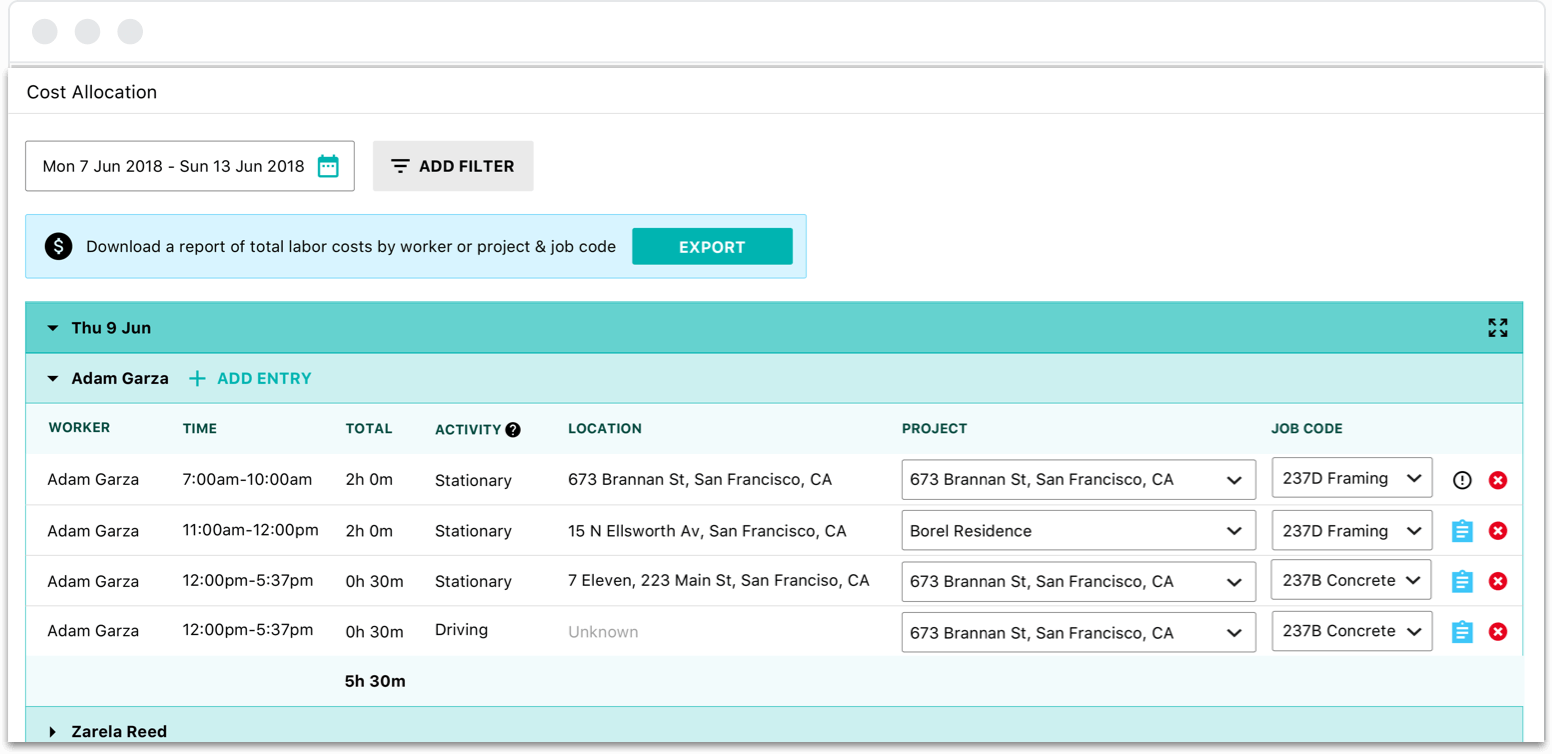
Task: Click the ADD FILTER button
Action: pyautogui.click(x=453, y=166)
